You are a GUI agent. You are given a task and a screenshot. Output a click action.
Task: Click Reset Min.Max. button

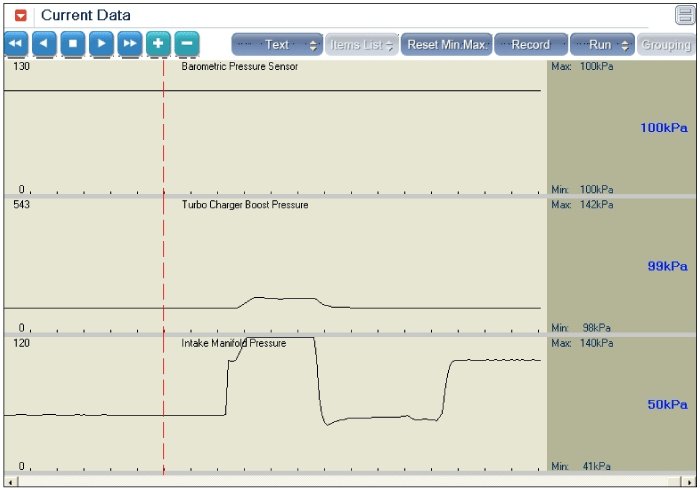446,45
